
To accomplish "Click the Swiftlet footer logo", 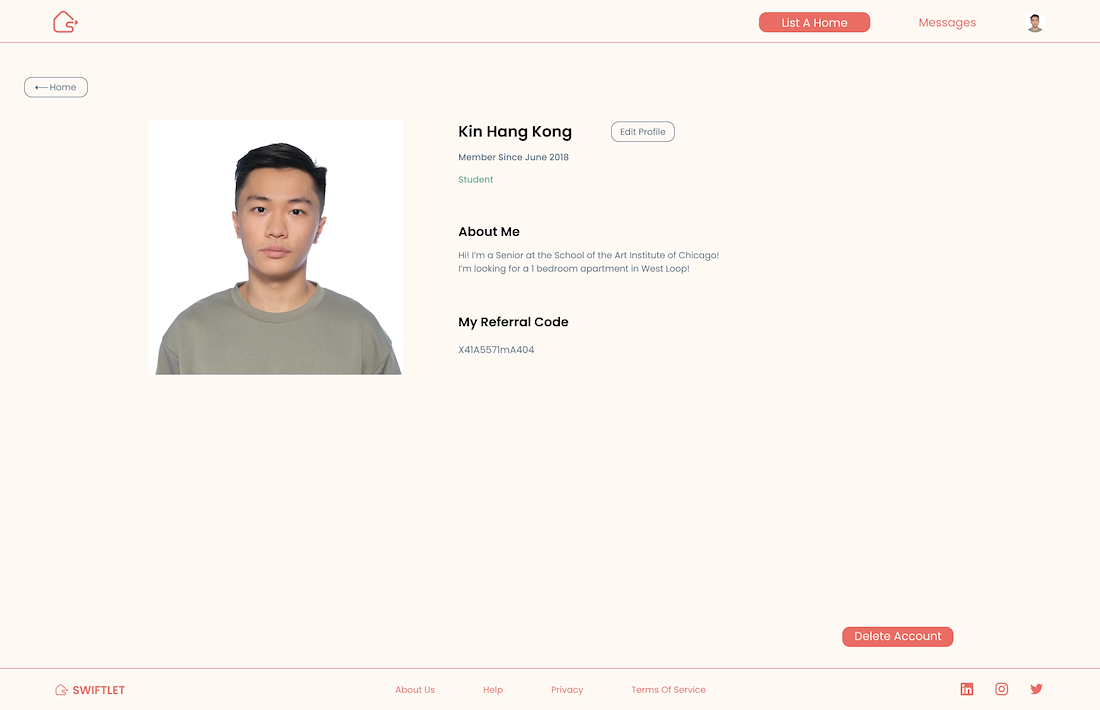I will pos(90,690).
